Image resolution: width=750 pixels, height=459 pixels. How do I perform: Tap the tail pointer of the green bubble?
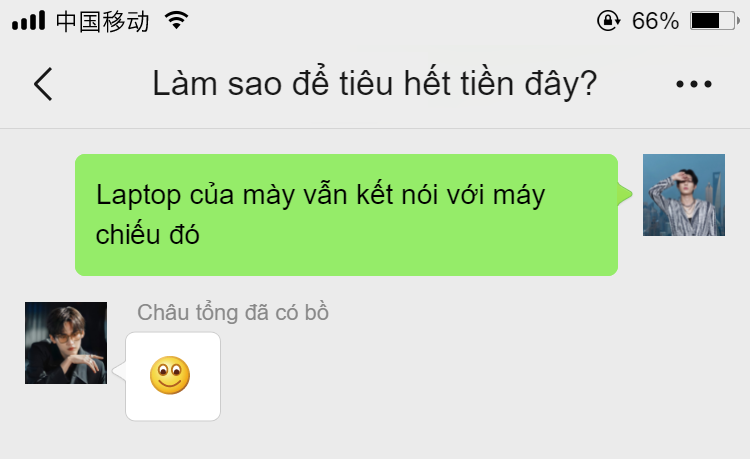[x=625, y=194]
